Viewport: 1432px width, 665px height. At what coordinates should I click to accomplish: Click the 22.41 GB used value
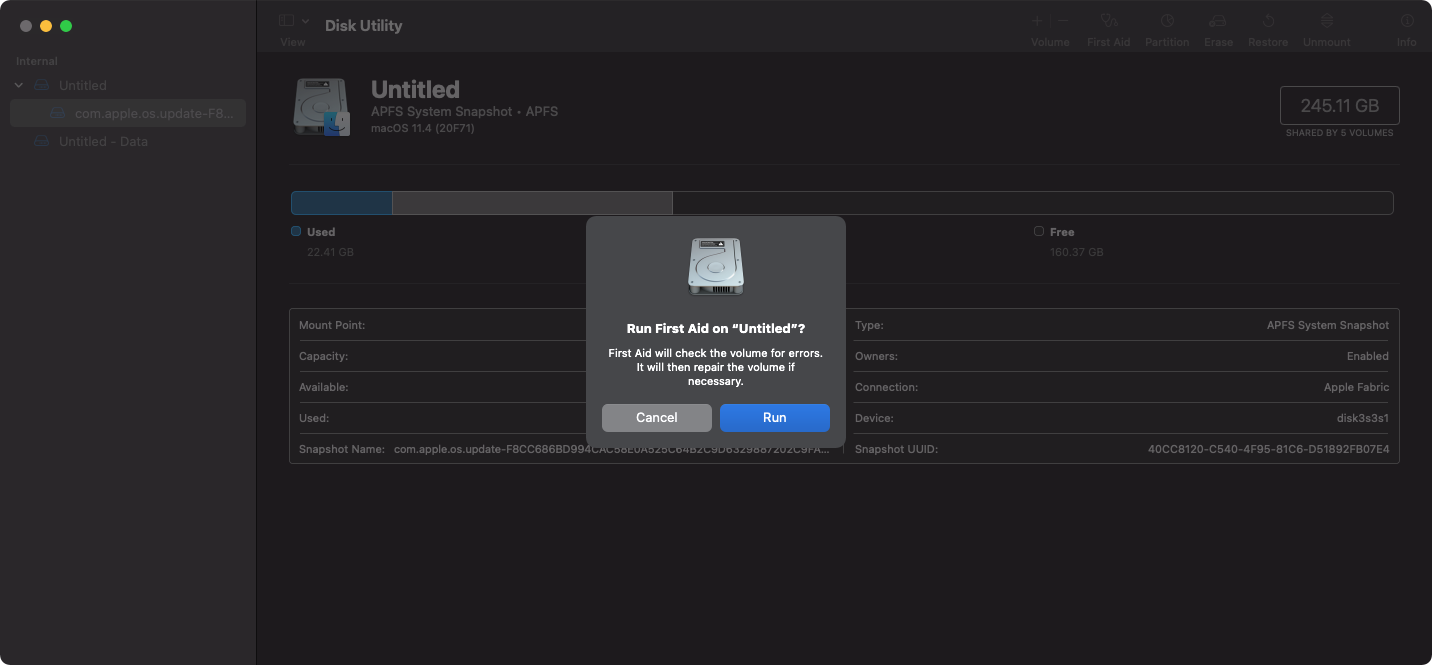330,252
